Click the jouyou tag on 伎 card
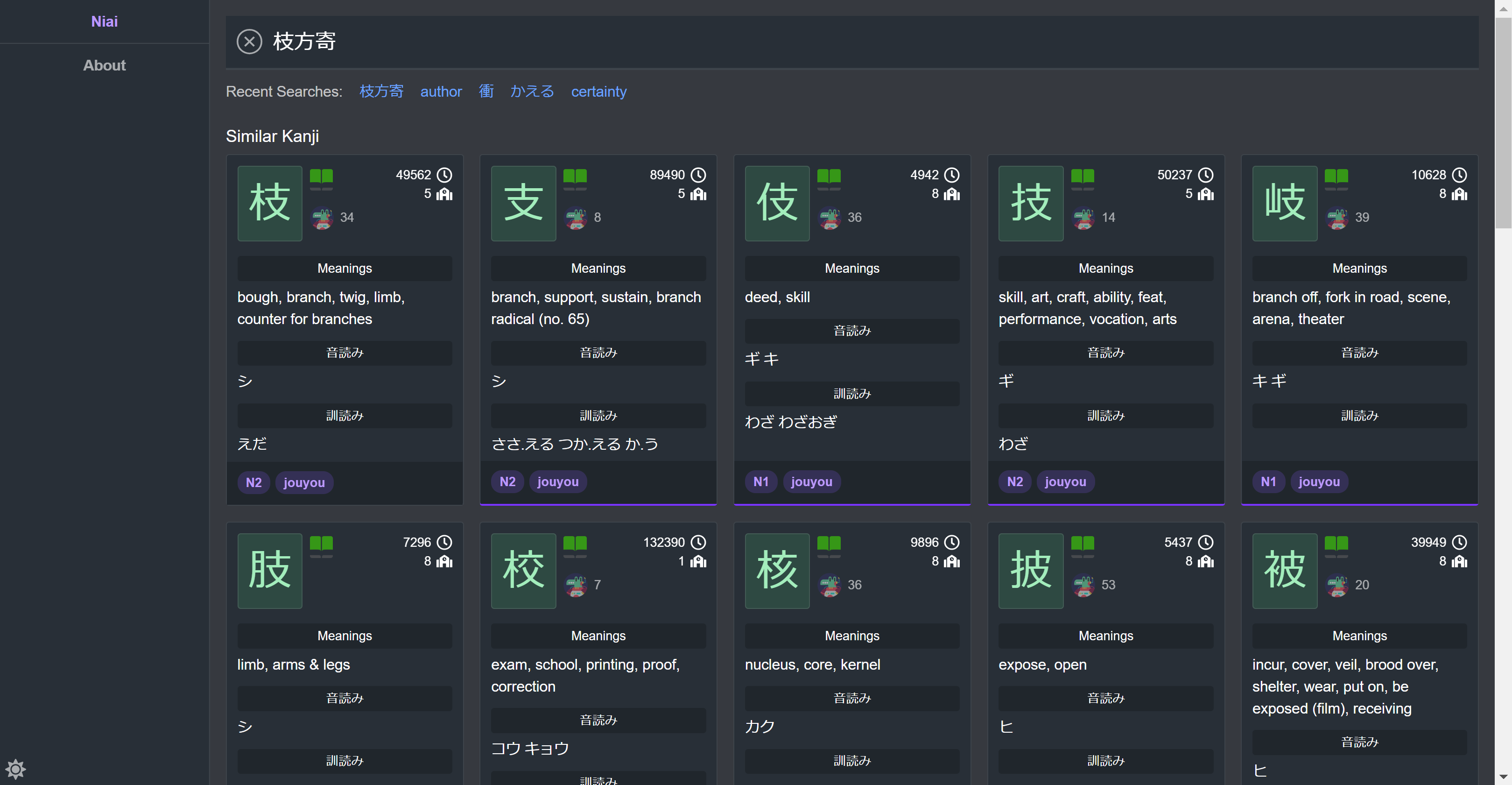 tap(811, 482)
